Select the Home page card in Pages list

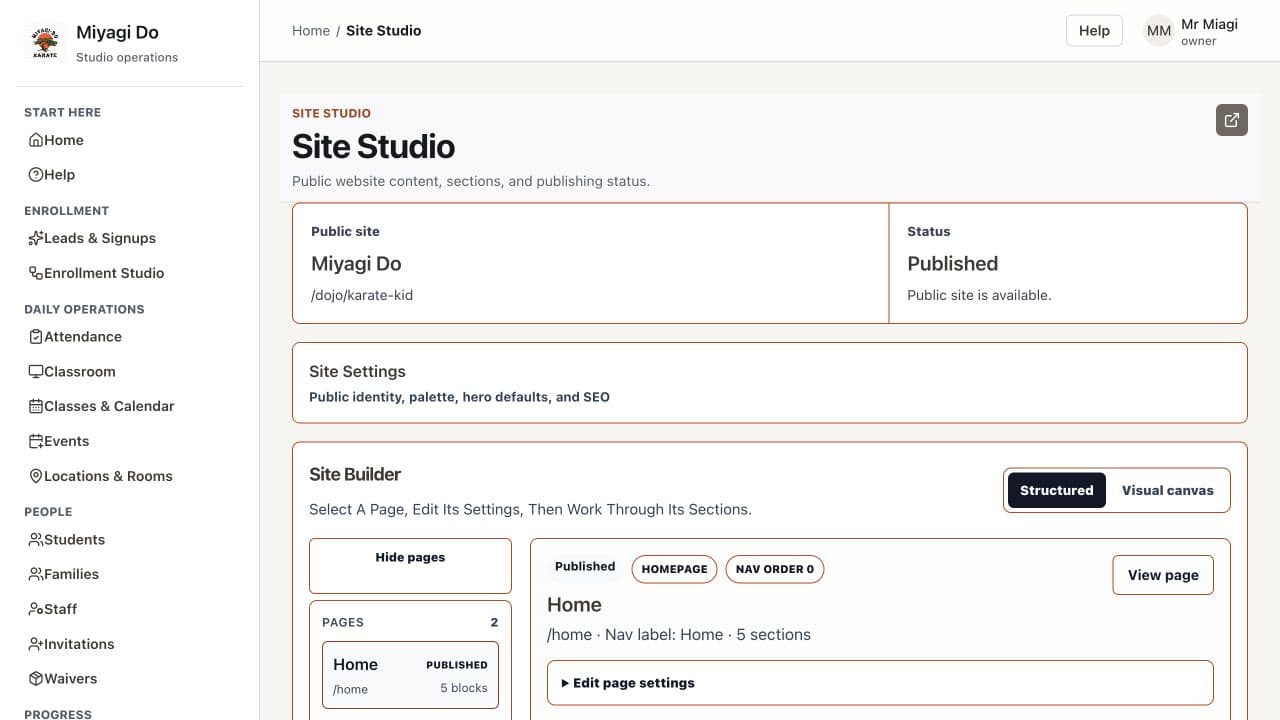[410, 675]
